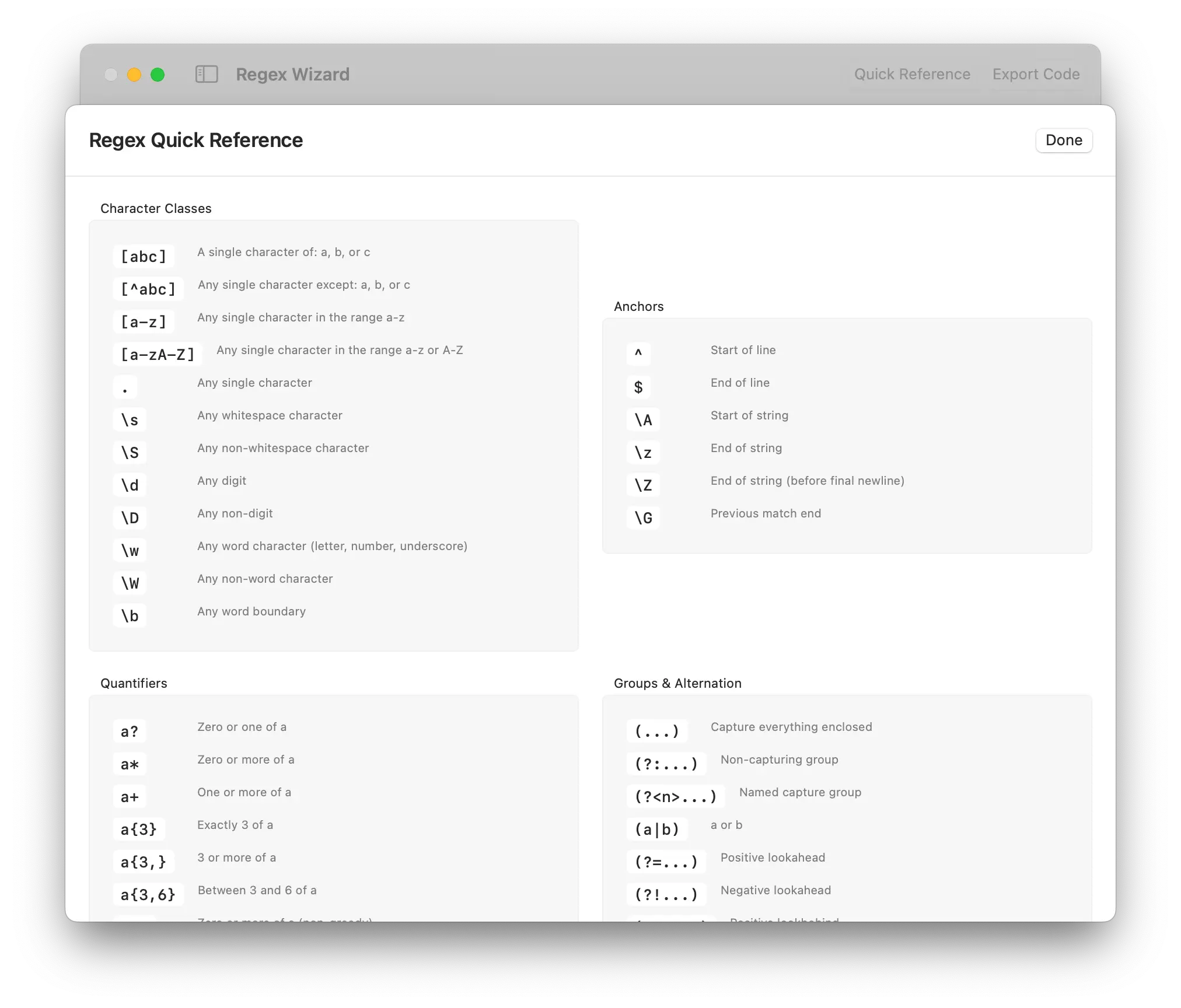Click the a? zero or one quantifier
Screen dimensions: 1181x1008
click(x=130, y=731)
